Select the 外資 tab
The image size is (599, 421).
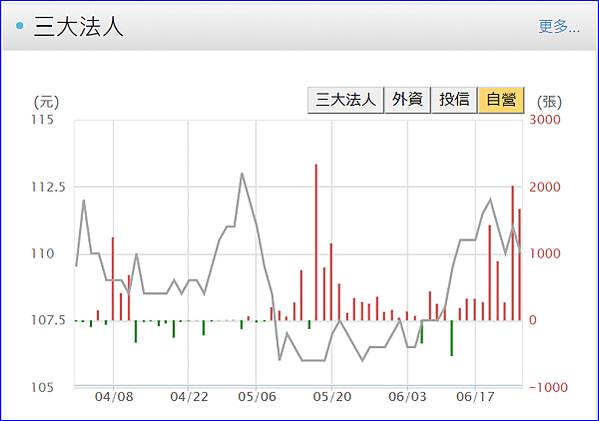point(407,100)
